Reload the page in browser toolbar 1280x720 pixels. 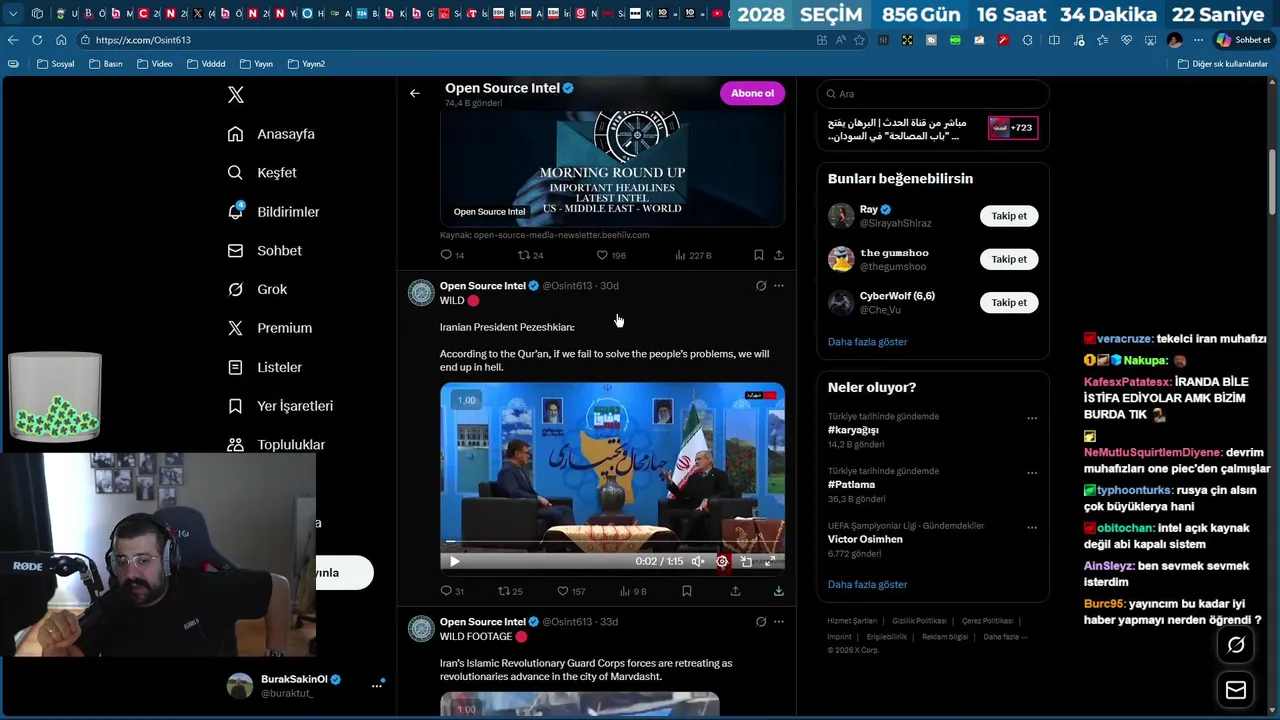pyautogui.click(x=37, y=40)
